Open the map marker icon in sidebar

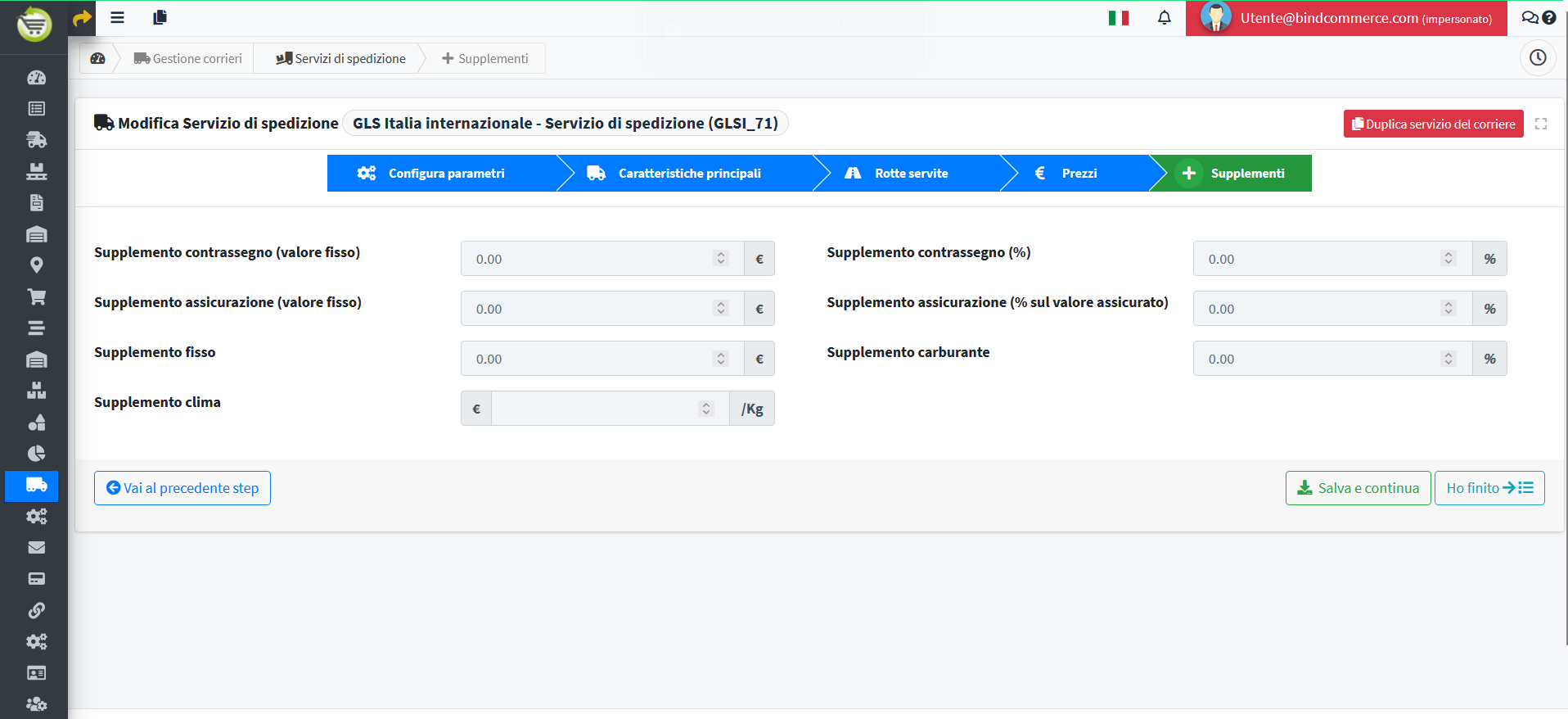tap(36, 265)
